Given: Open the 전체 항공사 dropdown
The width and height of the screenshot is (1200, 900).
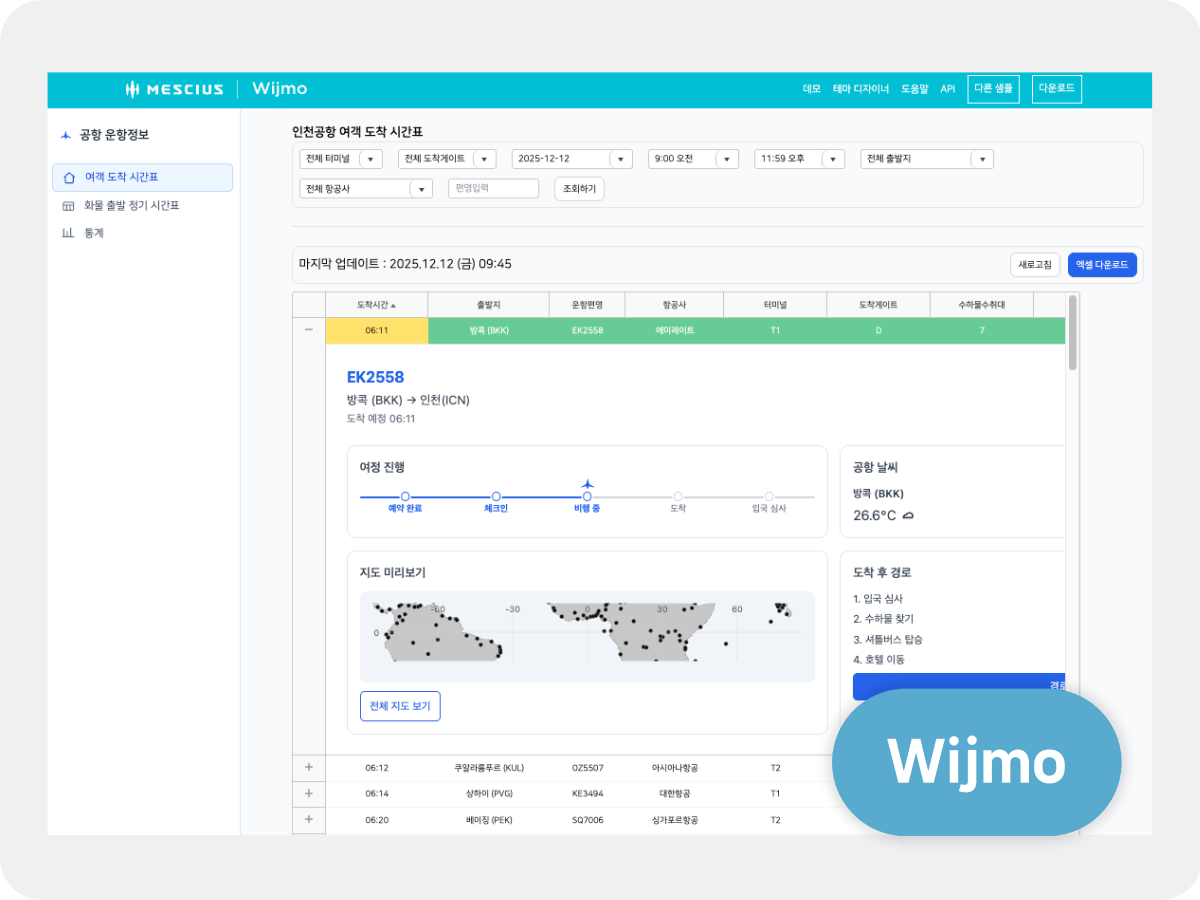Looking at the screenshot, I should coord(420,189).
